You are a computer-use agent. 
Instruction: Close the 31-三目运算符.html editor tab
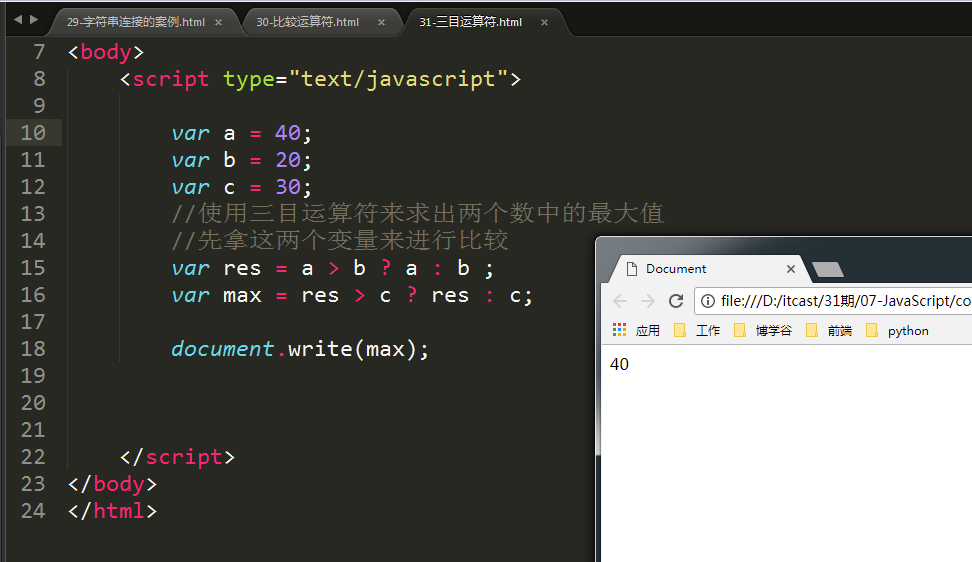click(x=544, y=22)
